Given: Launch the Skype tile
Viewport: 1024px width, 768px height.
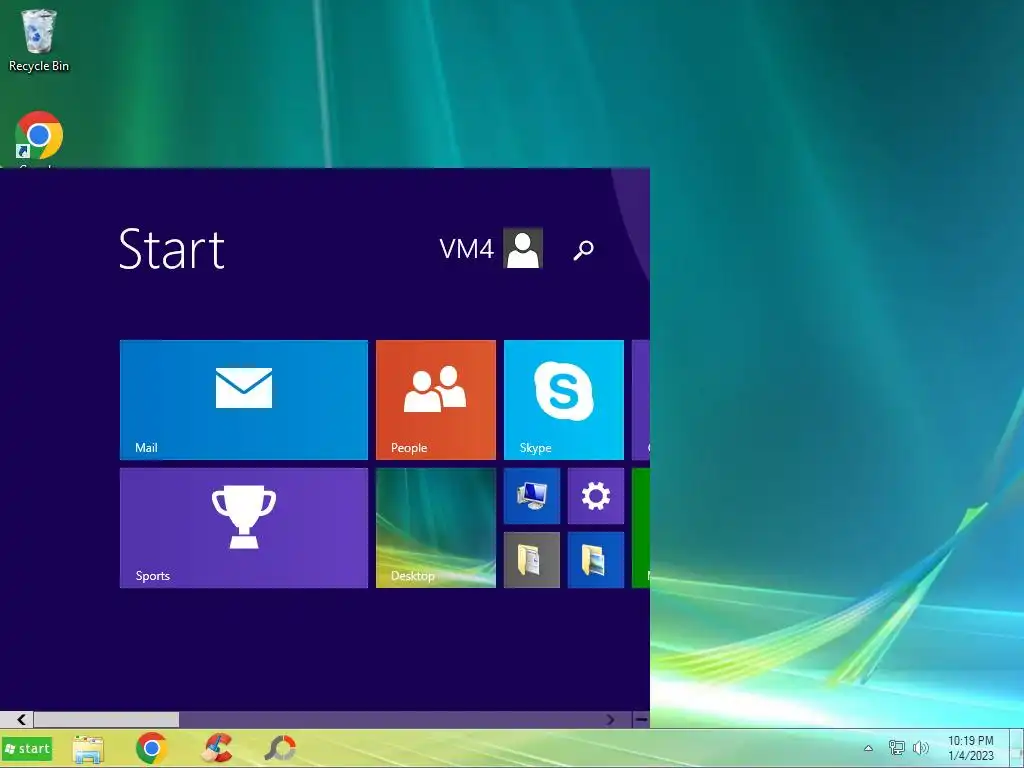Looking at the screenshot, I should (x=564, y=400).
